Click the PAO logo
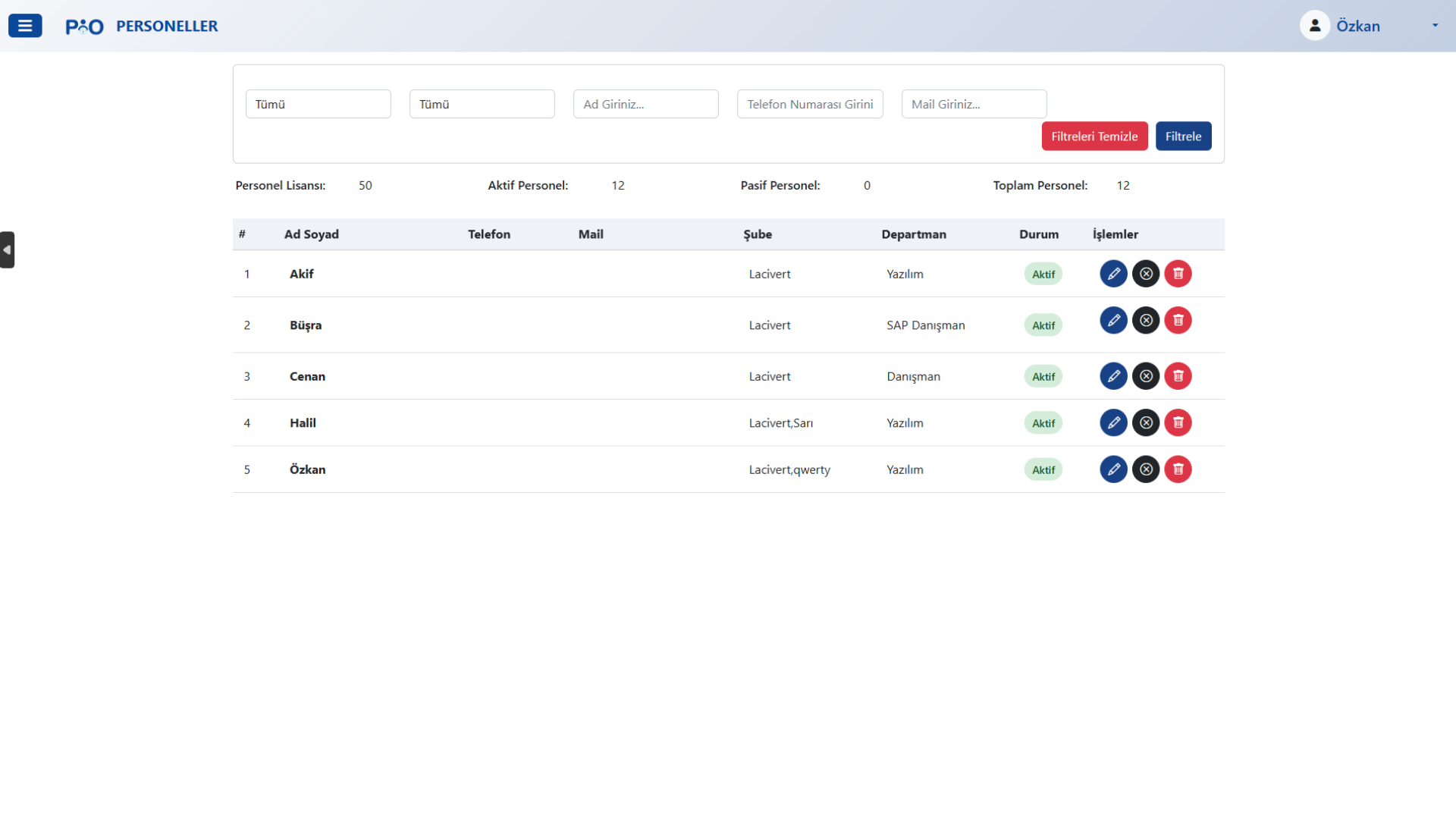The height and width of the screenshot is (819, 1456). 84,27
